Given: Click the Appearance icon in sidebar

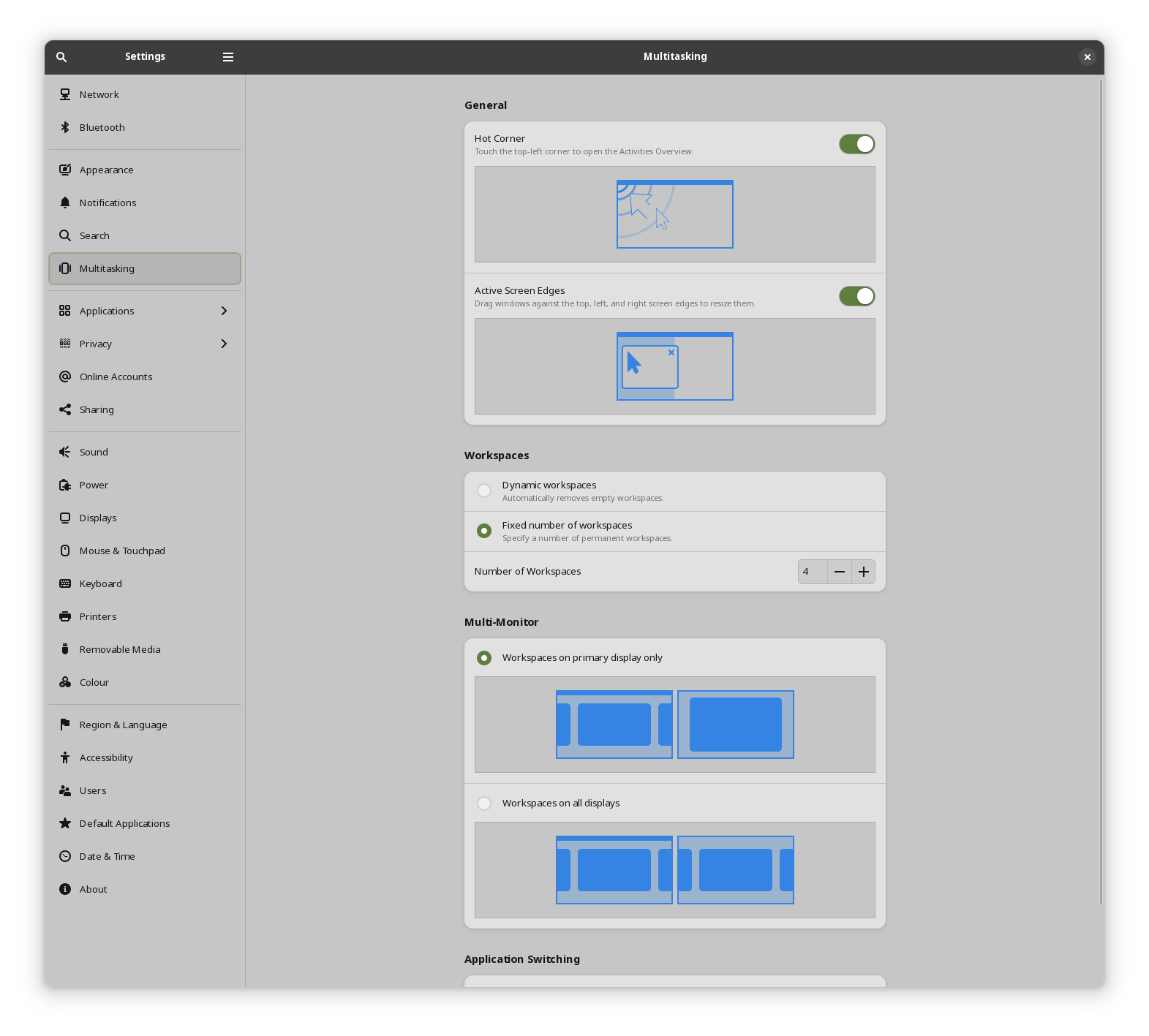Looking at the screenshot, I should 65,170.
